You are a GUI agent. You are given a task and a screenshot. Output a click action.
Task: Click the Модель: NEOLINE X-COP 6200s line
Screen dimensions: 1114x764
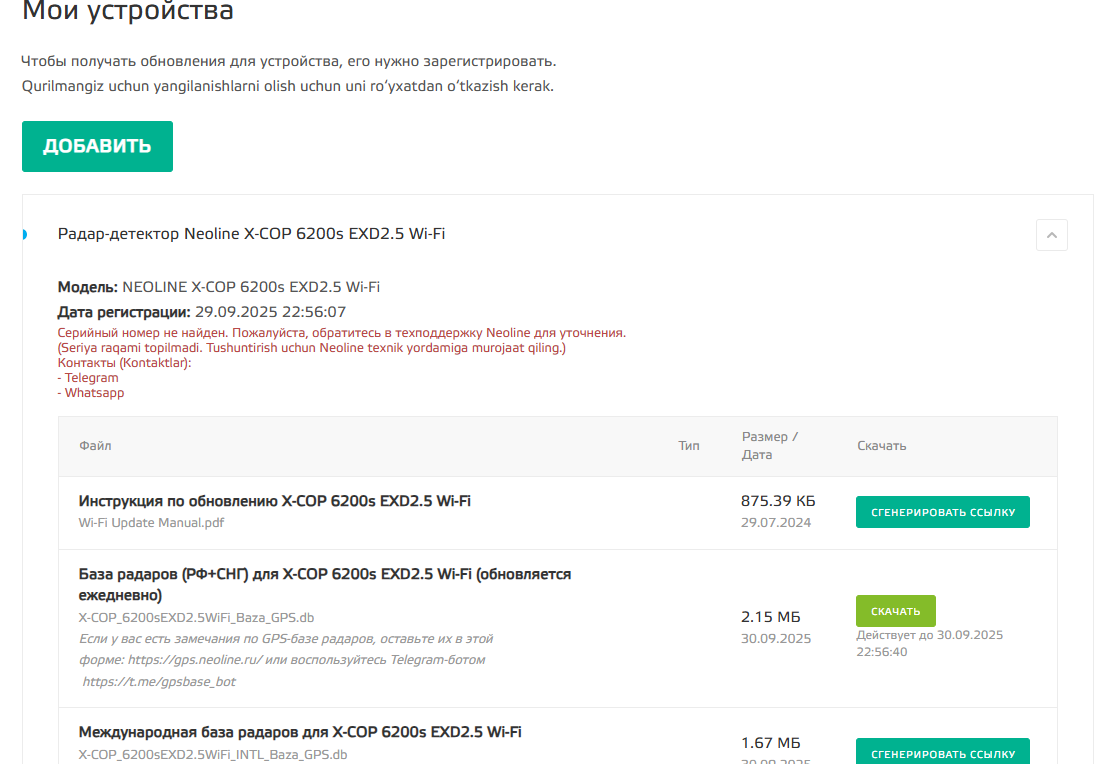pyautogui.click(x=219, y=287)
